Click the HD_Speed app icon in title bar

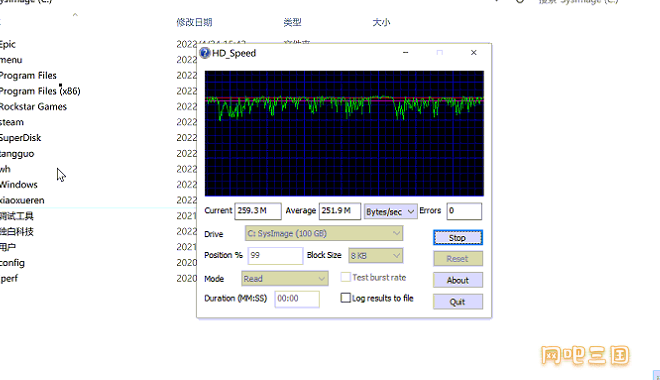(205, 53)
